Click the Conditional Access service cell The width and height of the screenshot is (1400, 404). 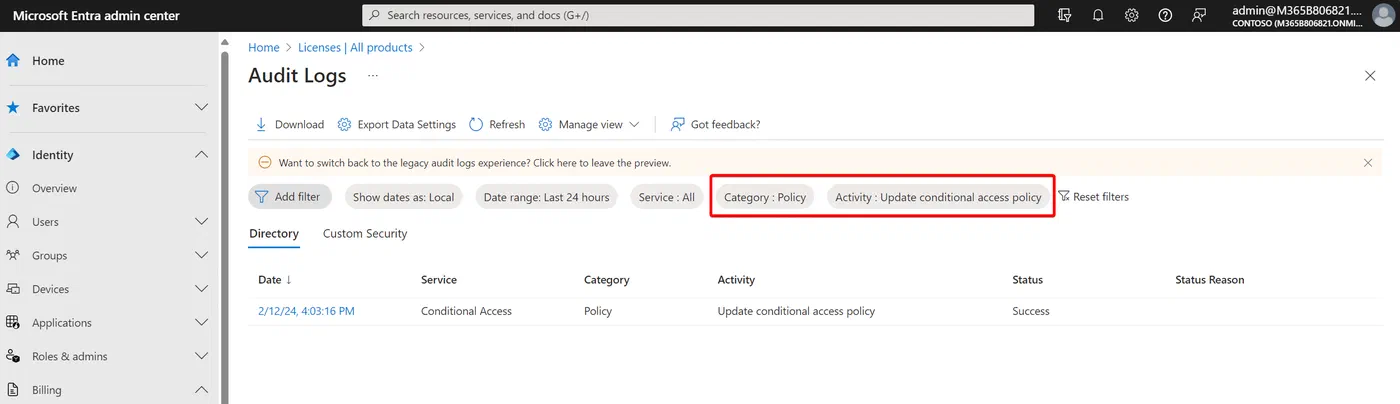click(466, 311)
